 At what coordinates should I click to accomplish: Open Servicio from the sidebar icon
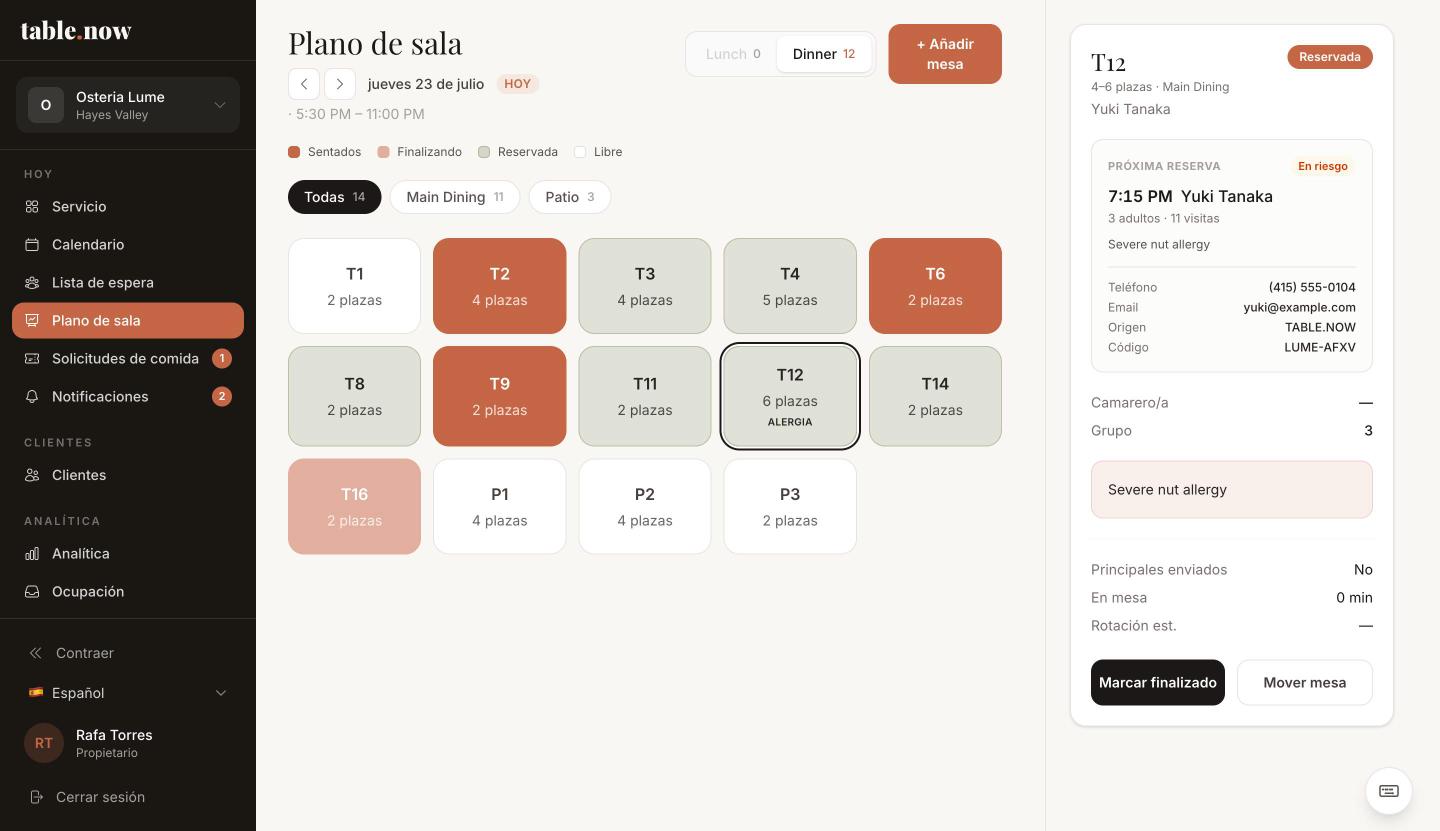(x=32, y=207)
